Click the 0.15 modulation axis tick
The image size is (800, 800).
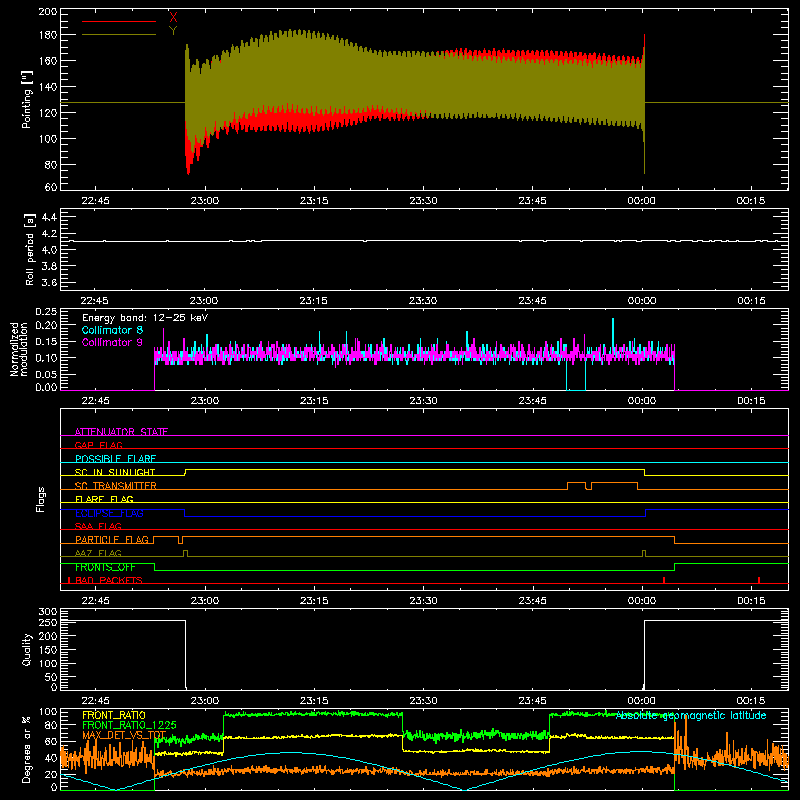point(46,341)
